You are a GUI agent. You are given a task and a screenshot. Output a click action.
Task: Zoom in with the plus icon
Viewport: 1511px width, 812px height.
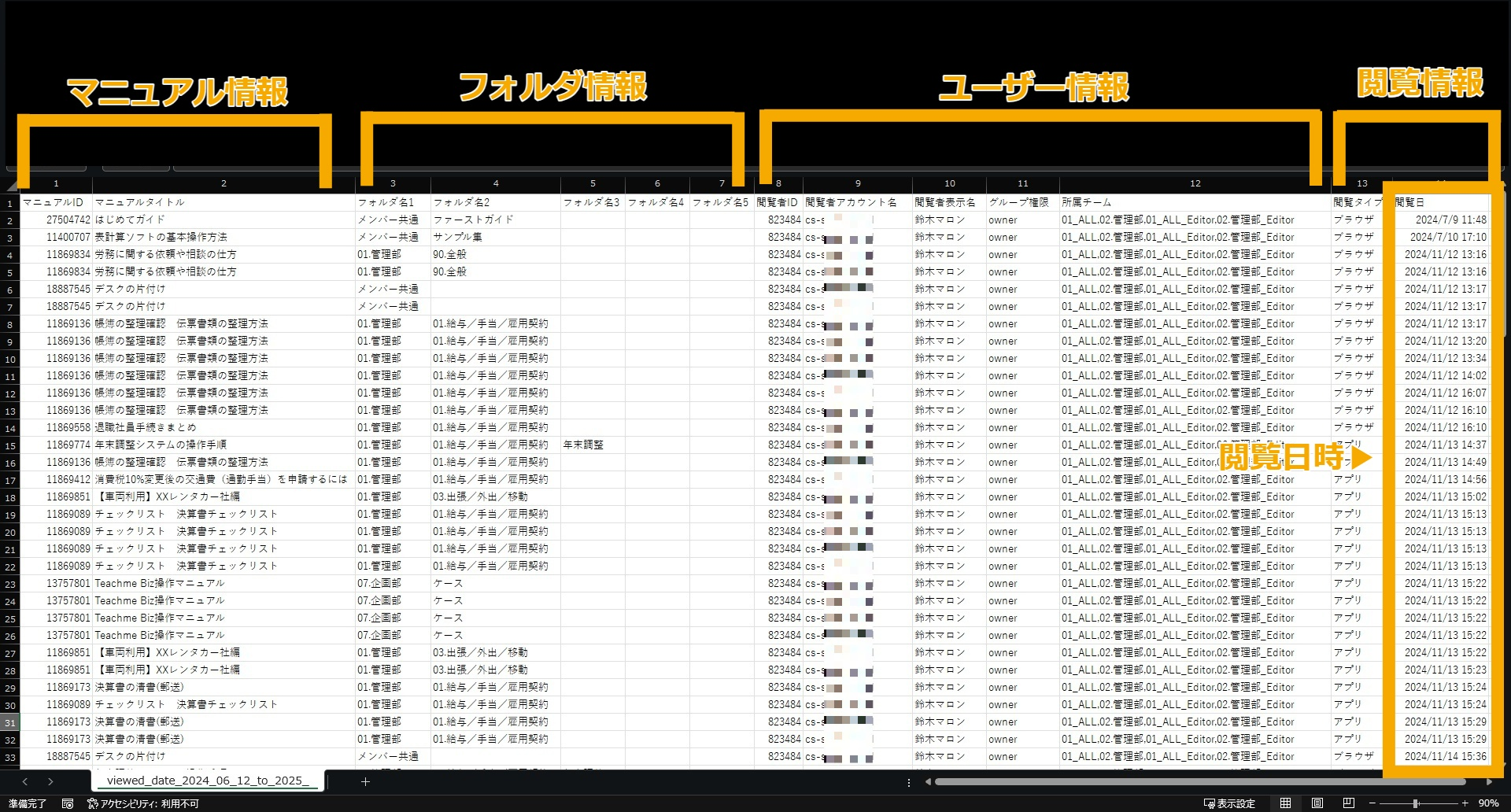pyautogui.click(x=1465, y=804)
